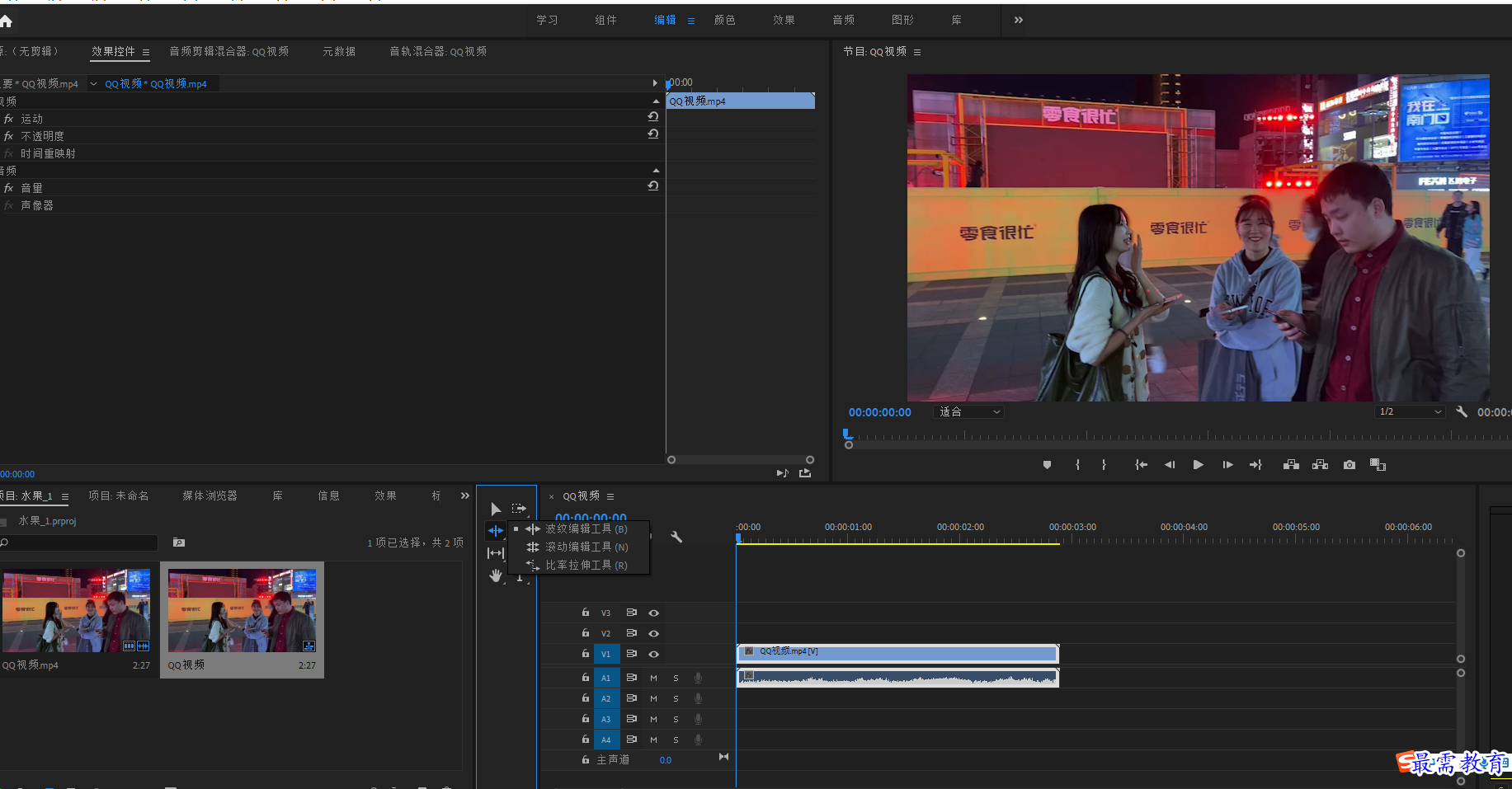
Task: Switch to the 学习 workspace
Action: [547, 20]
